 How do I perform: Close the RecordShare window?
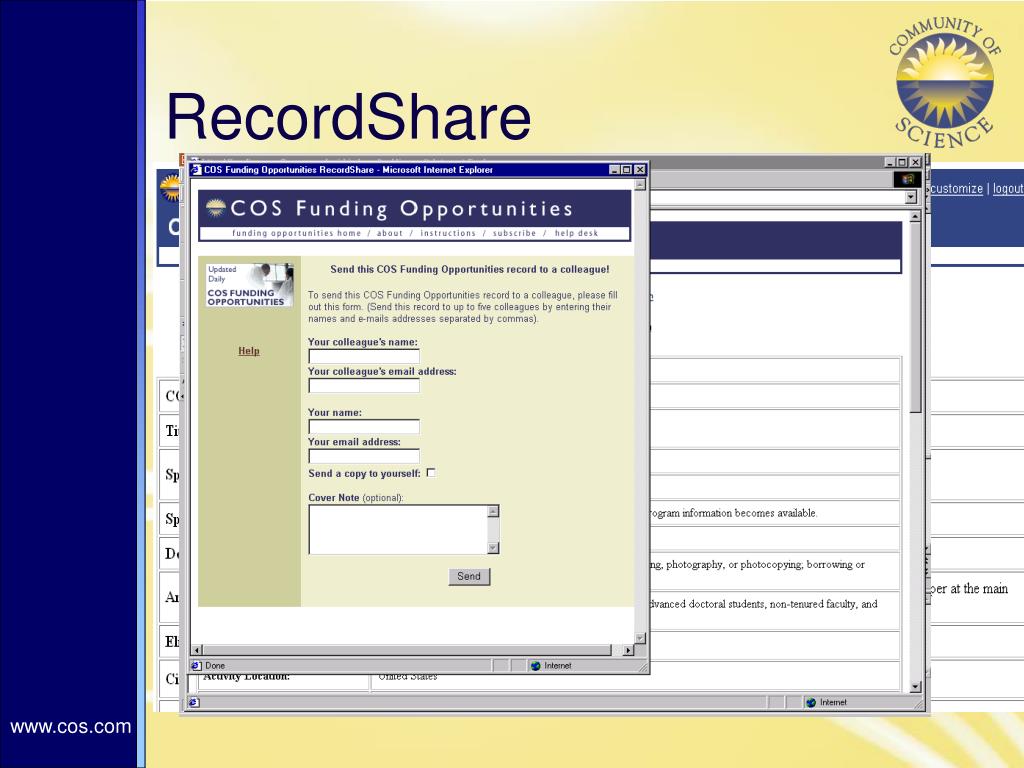[640, 170]
